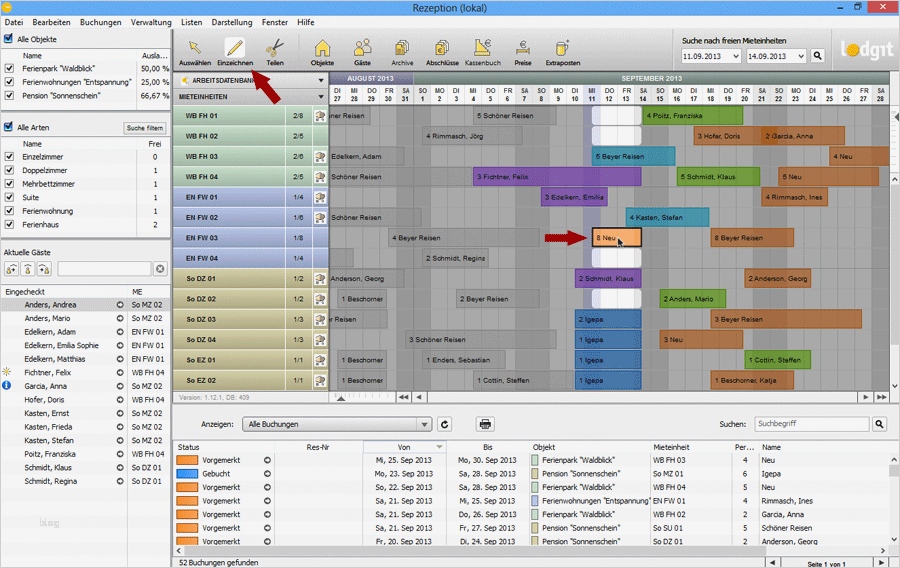Image resolution: width=900 pixels, height=568 pixels.
Task: Open the Bearbeiten menu
Action: pyautogui.click(x=51, y=22)
